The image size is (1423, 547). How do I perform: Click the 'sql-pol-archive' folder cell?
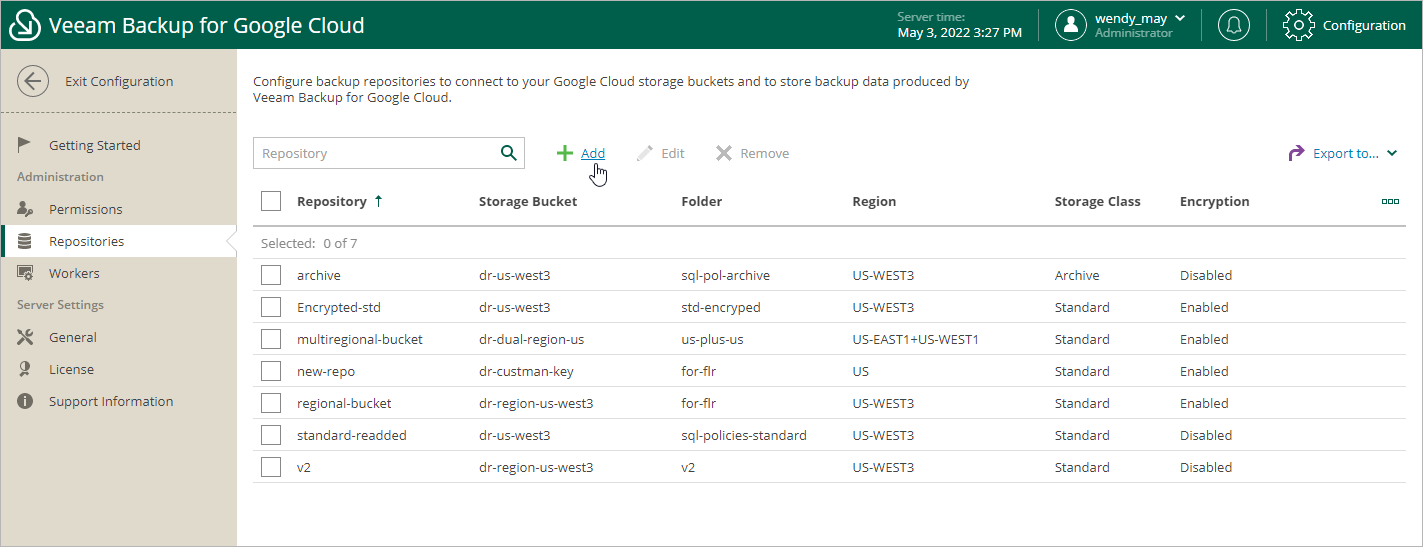pos(725,275)
